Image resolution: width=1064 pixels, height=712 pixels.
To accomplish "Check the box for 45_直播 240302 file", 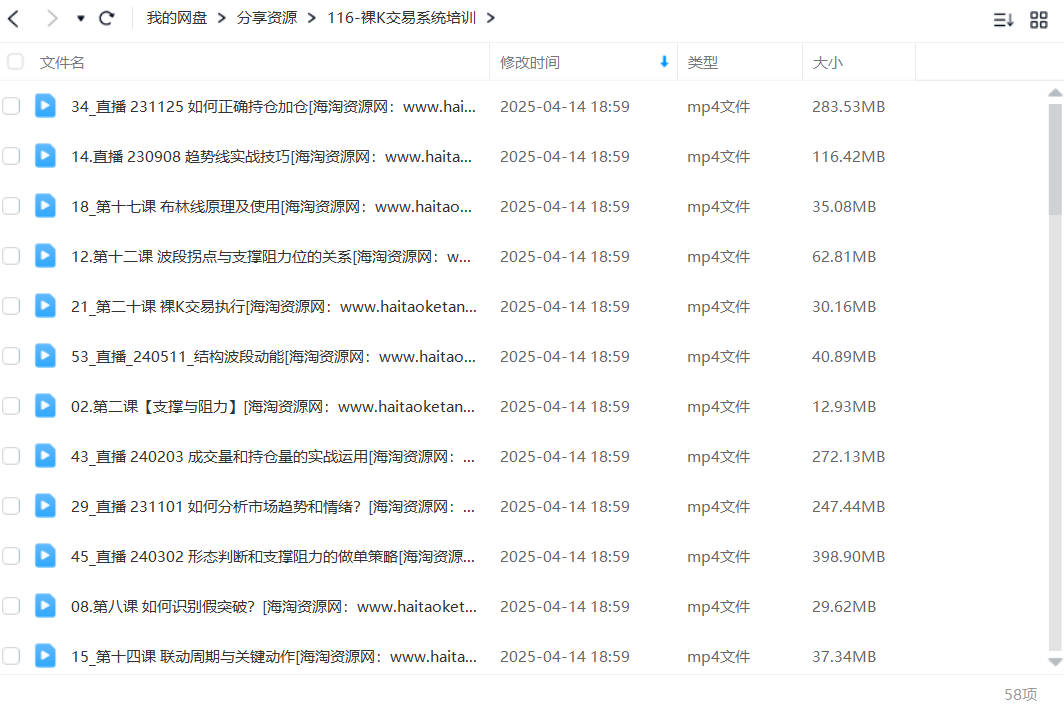I will pyautogui.click(x=11, y=557).
